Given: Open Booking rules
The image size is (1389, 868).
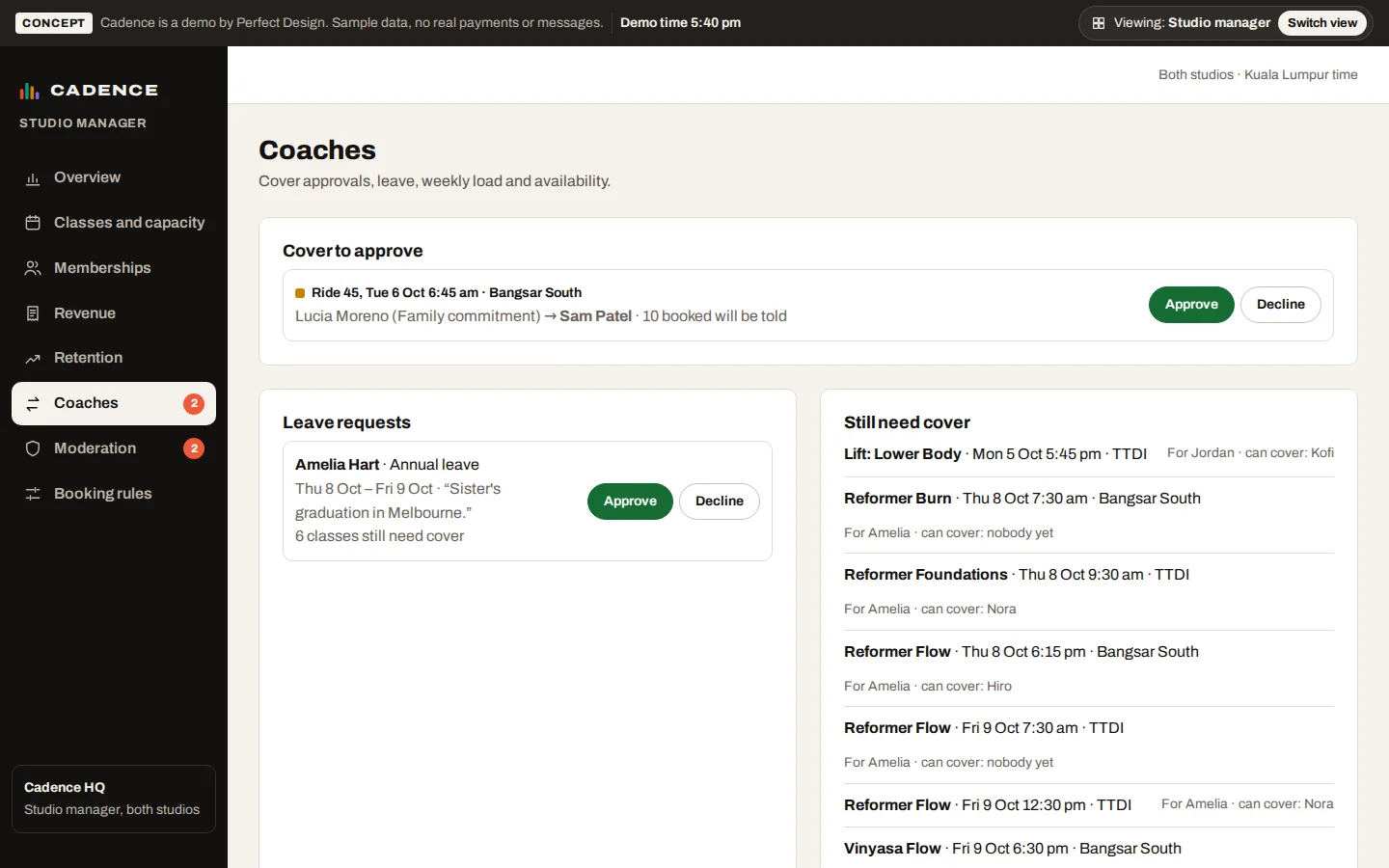Looking at the screenshot, I should [114, 494].
